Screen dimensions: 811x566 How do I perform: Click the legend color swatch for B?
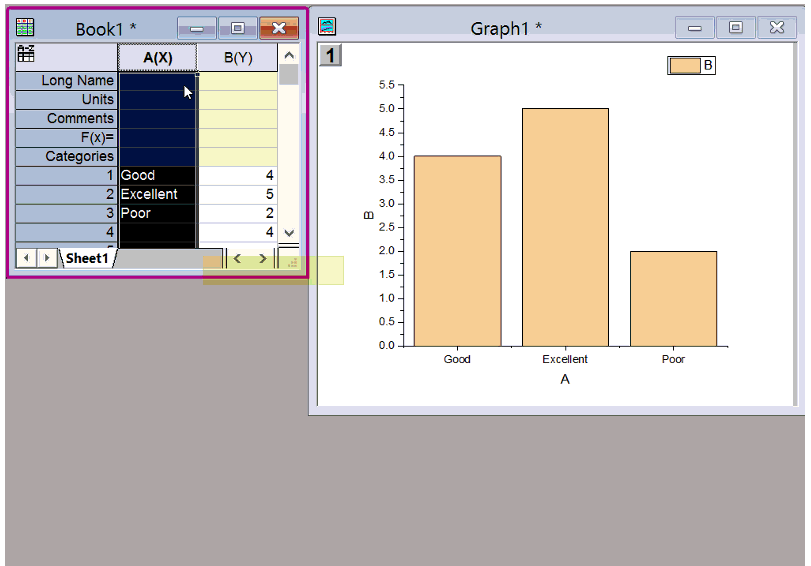coord(685,65)
